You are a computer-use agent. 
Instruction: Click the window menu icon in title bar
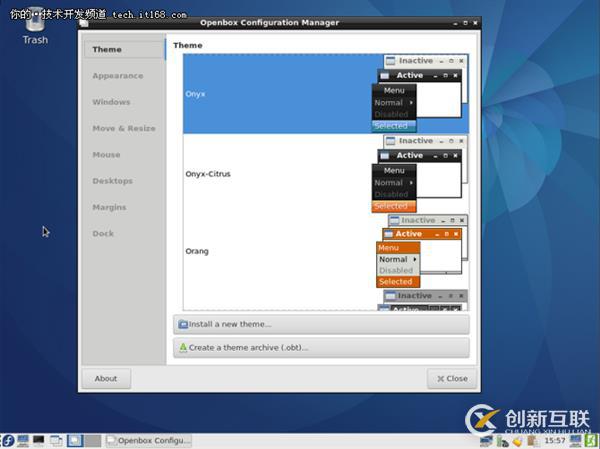(x=84, y=23)
